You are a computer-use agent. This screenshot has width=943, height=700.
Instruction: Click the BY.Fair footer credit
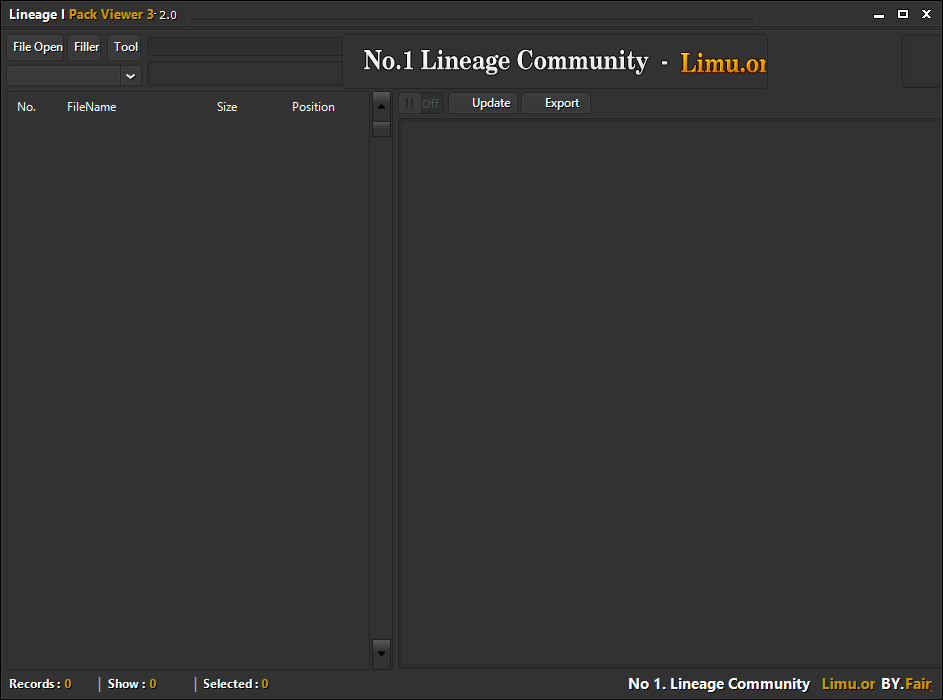(x=906, y=684)
